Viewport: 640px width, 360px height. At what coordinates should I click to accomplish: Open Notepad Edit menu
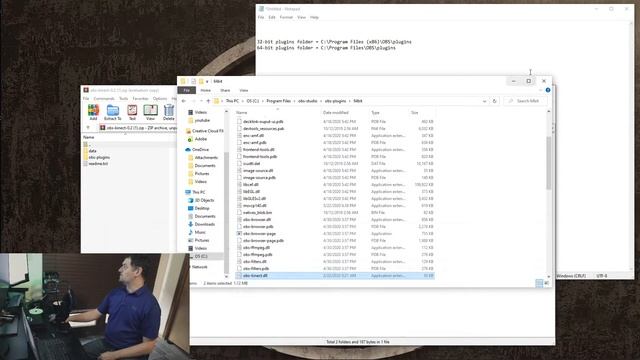click(x=272, y=18)
